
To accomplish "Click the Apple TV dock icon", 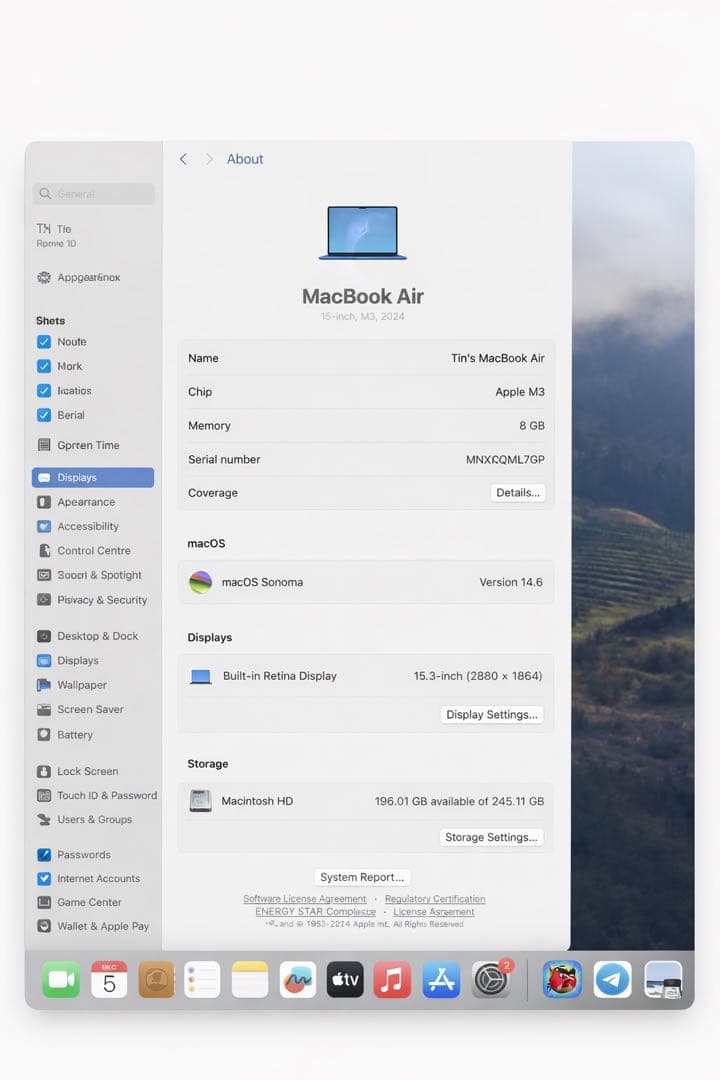I will [345, 979].
